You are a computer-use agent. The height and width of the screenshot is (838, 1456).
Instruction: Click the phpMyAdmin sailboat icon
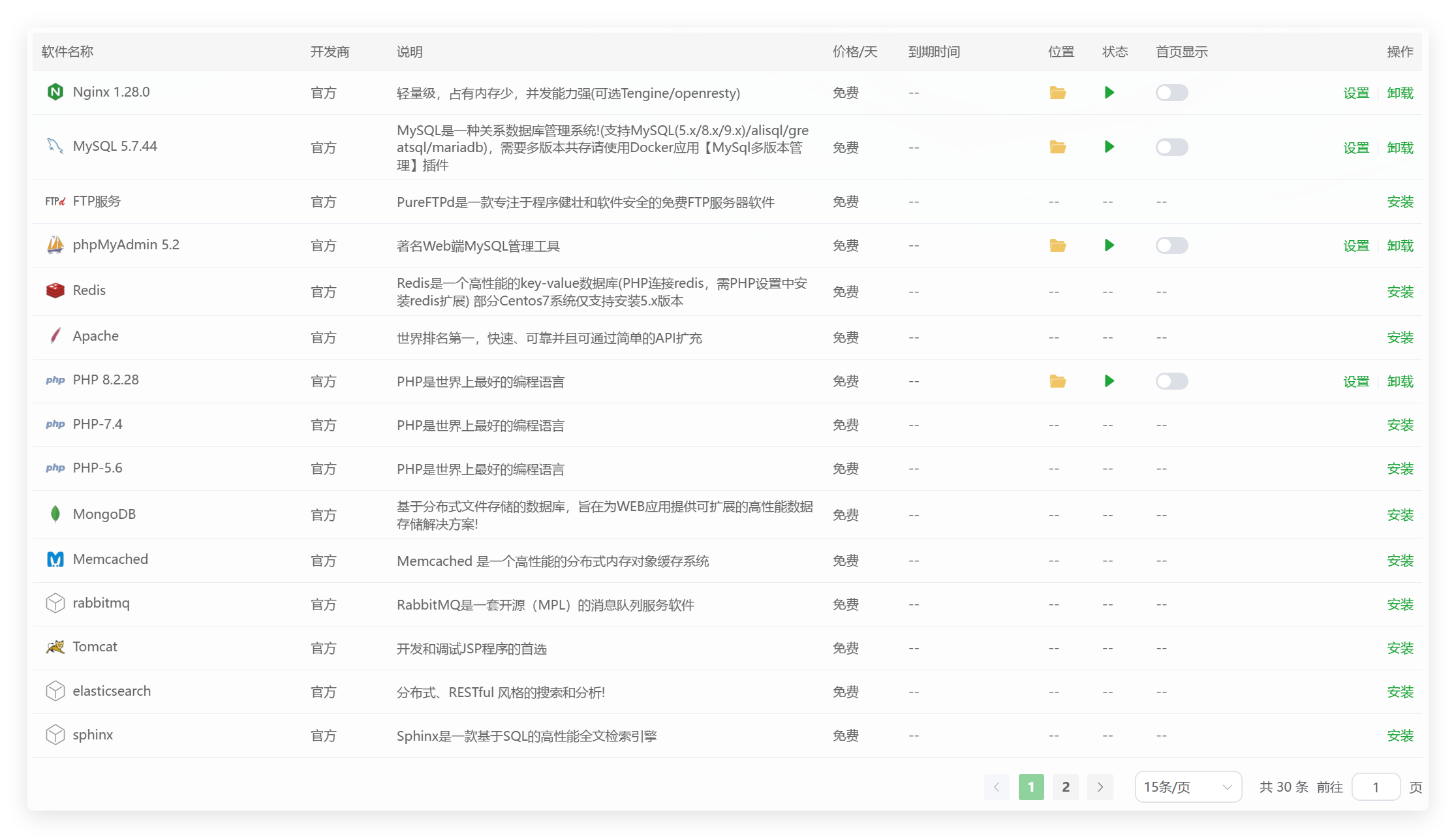click(x=55, y=245)
